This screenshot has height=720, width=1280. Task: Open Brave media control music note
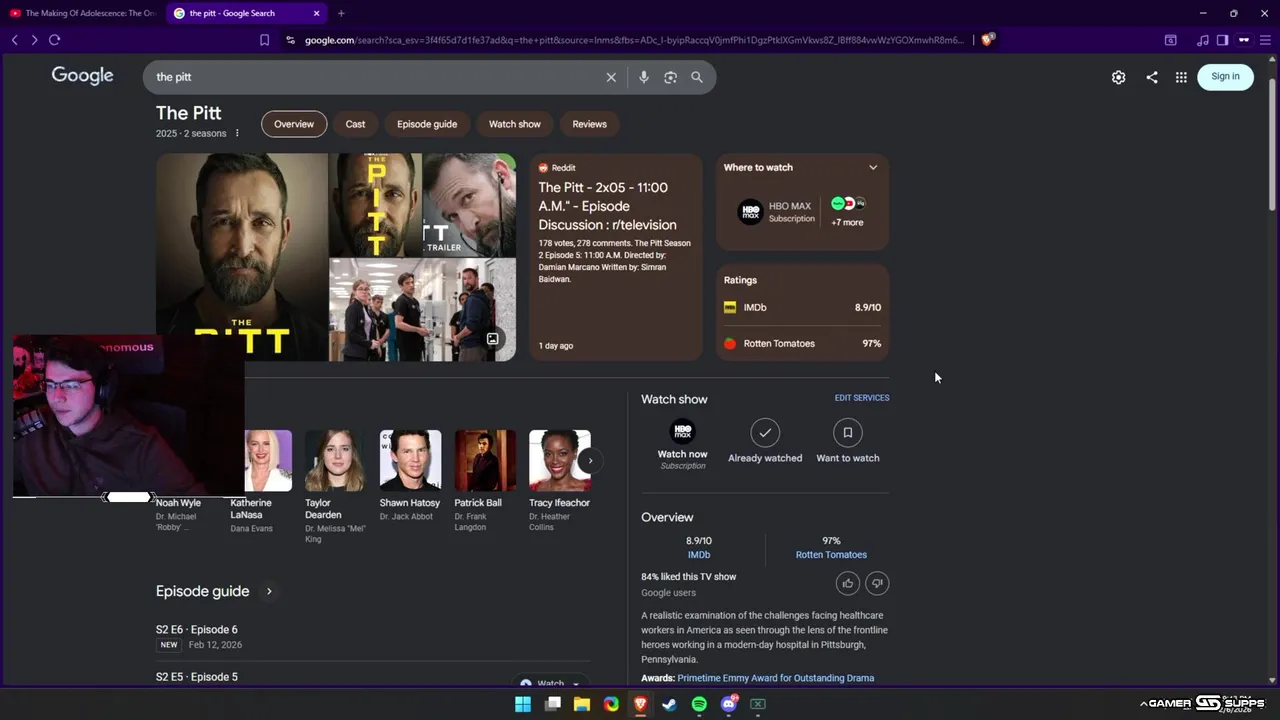pyautogui.click(x=1203, y=40)
